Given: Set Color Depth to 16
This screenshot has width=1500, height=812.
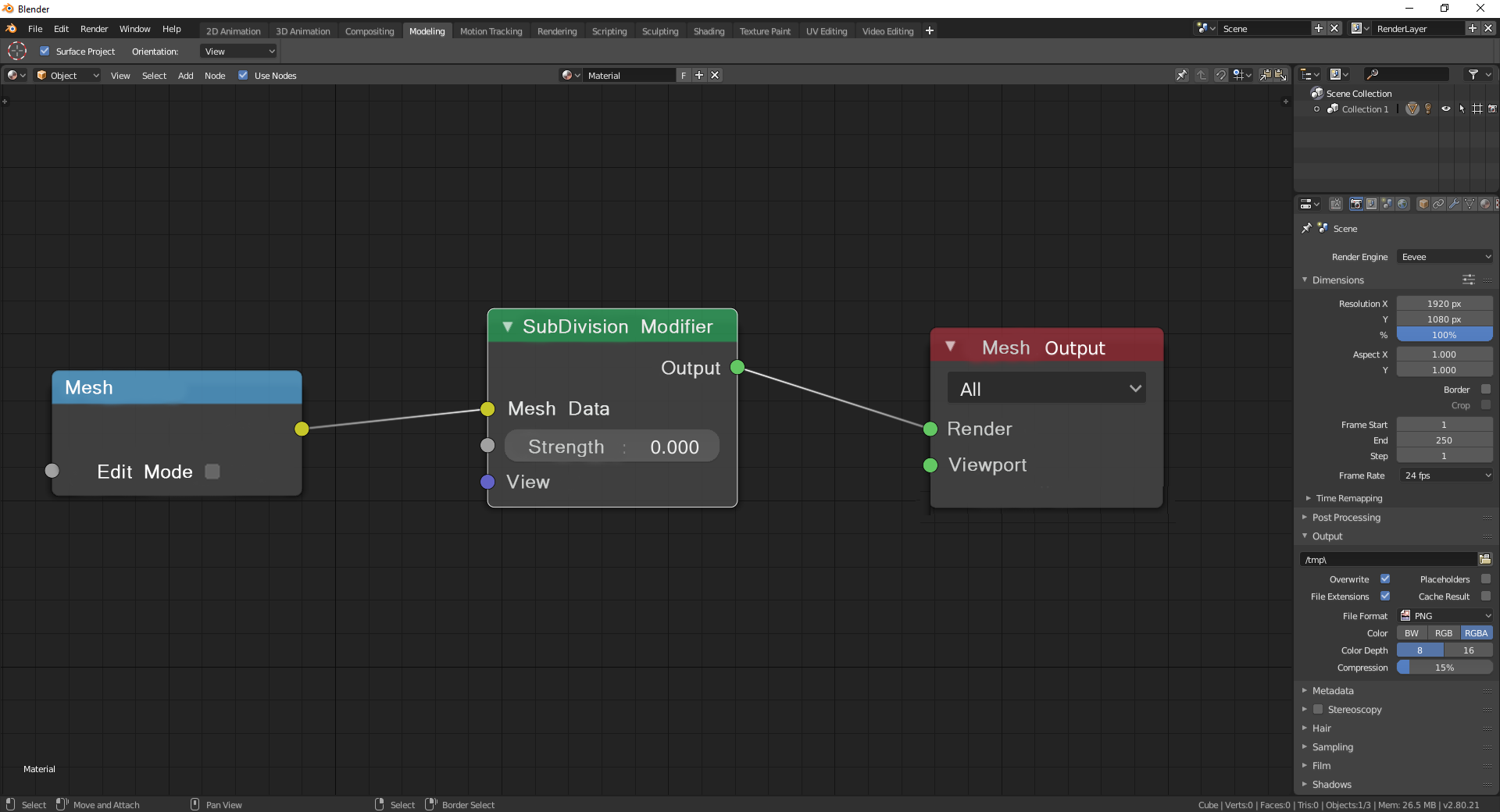Looking at the screenshot, I should (x=1469, y=650).
